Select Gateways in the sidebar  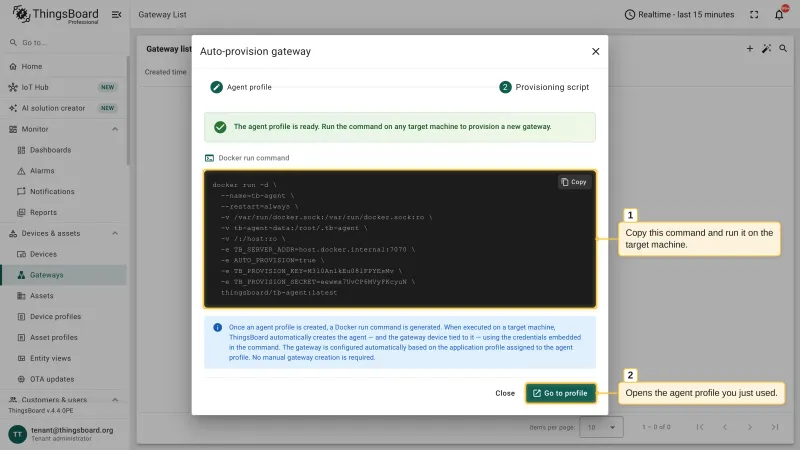(x=64, y=275)
